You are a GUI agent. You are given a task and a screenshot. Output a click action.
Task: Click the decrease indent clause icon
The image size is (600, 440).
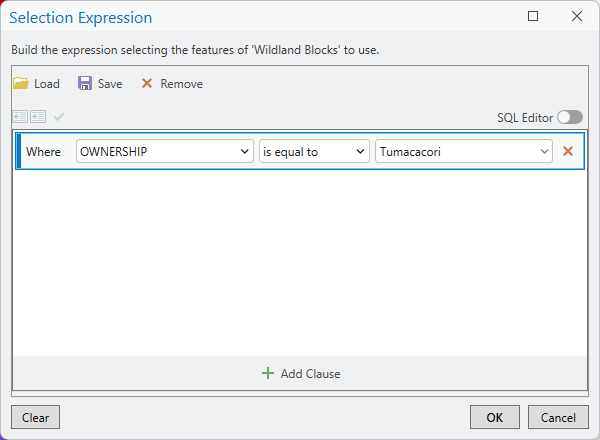20,117
